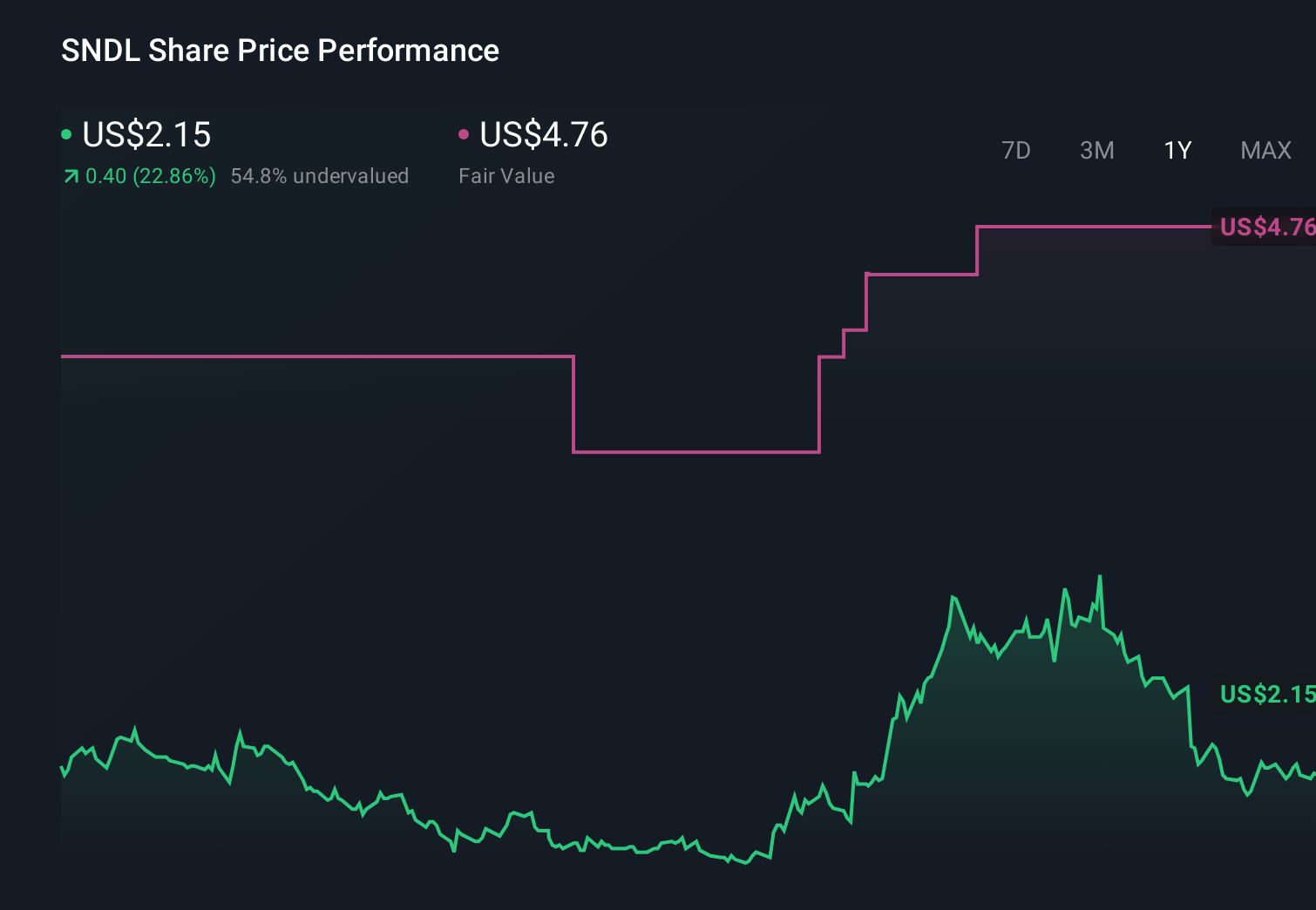Select the 7D time range
This screenshot has width=1316, height=910.
[1016, 150]
